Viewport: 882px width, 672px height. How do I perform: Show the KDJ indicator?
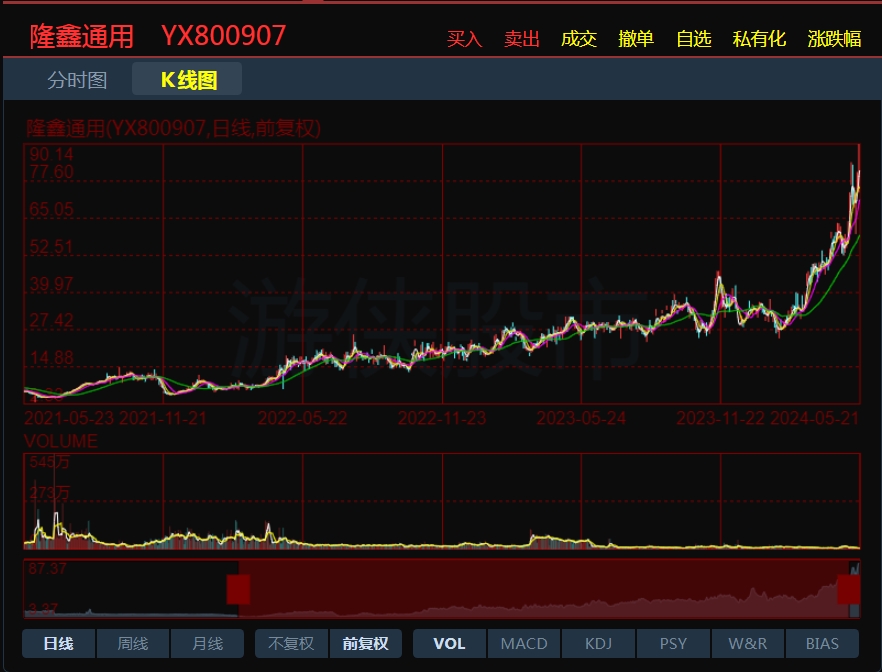pyautogui.click(x=598, y=643)
